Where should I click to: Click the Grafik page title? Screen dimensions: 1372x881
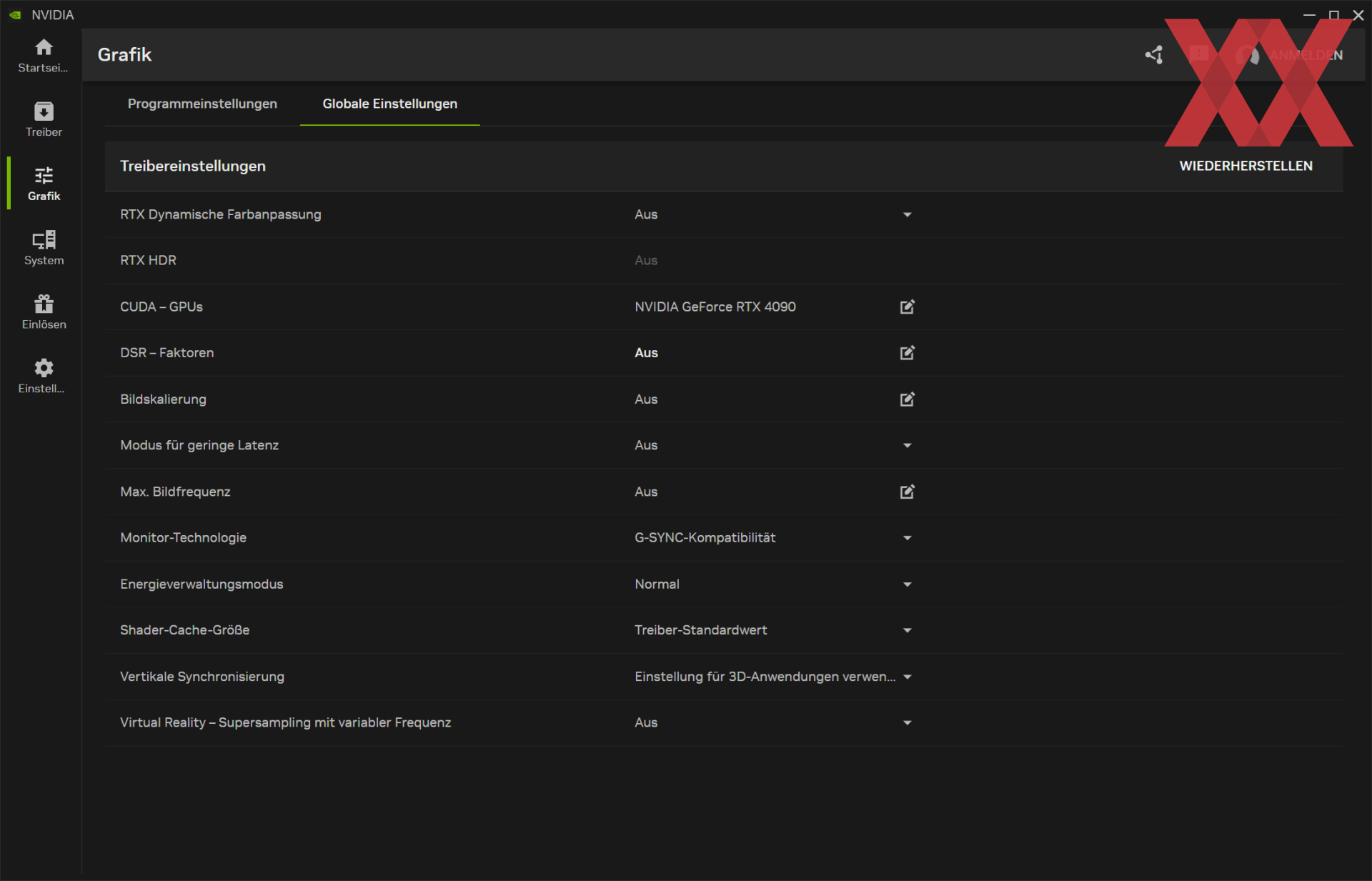pyautogui.click(x=124, y=55)
